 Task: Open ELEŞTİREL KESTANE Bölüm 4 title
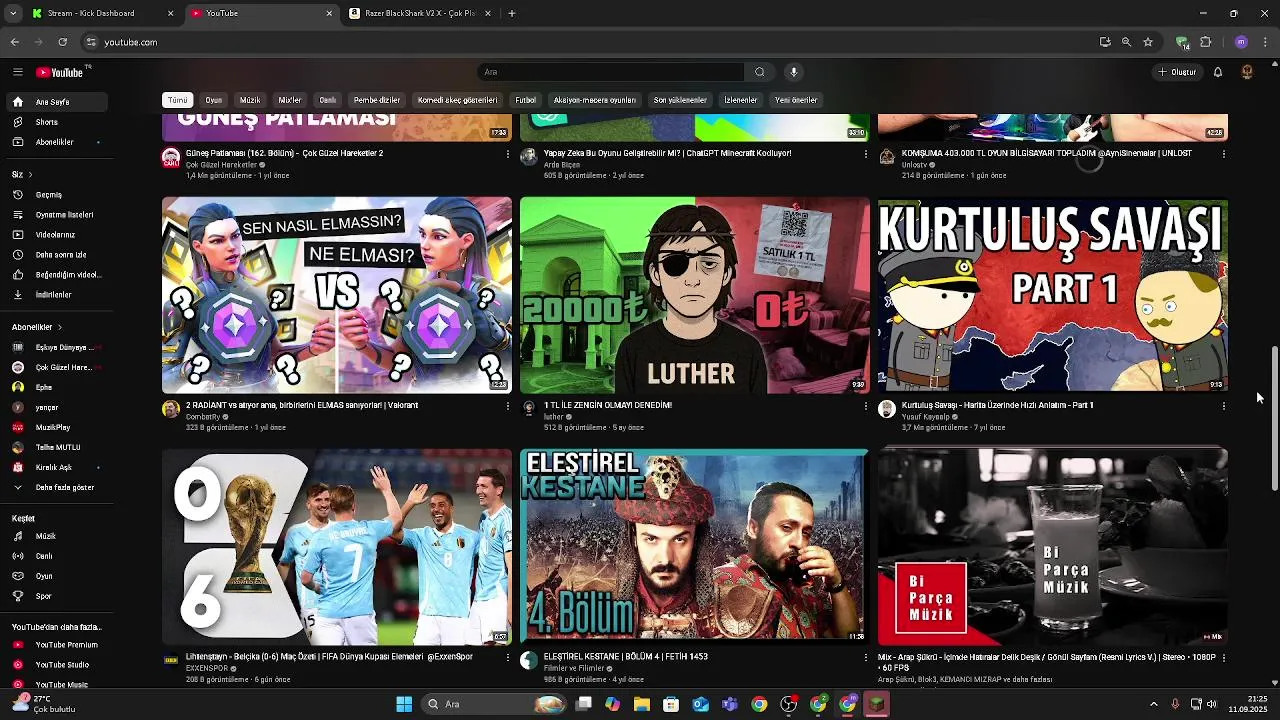coord(626,657)
